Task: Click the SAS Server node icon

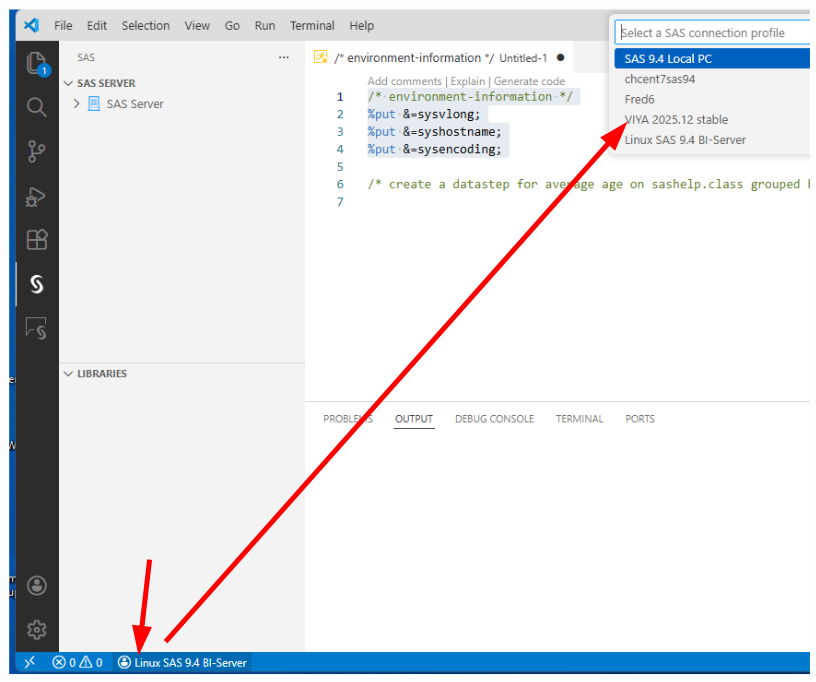Action: (94, 104)
